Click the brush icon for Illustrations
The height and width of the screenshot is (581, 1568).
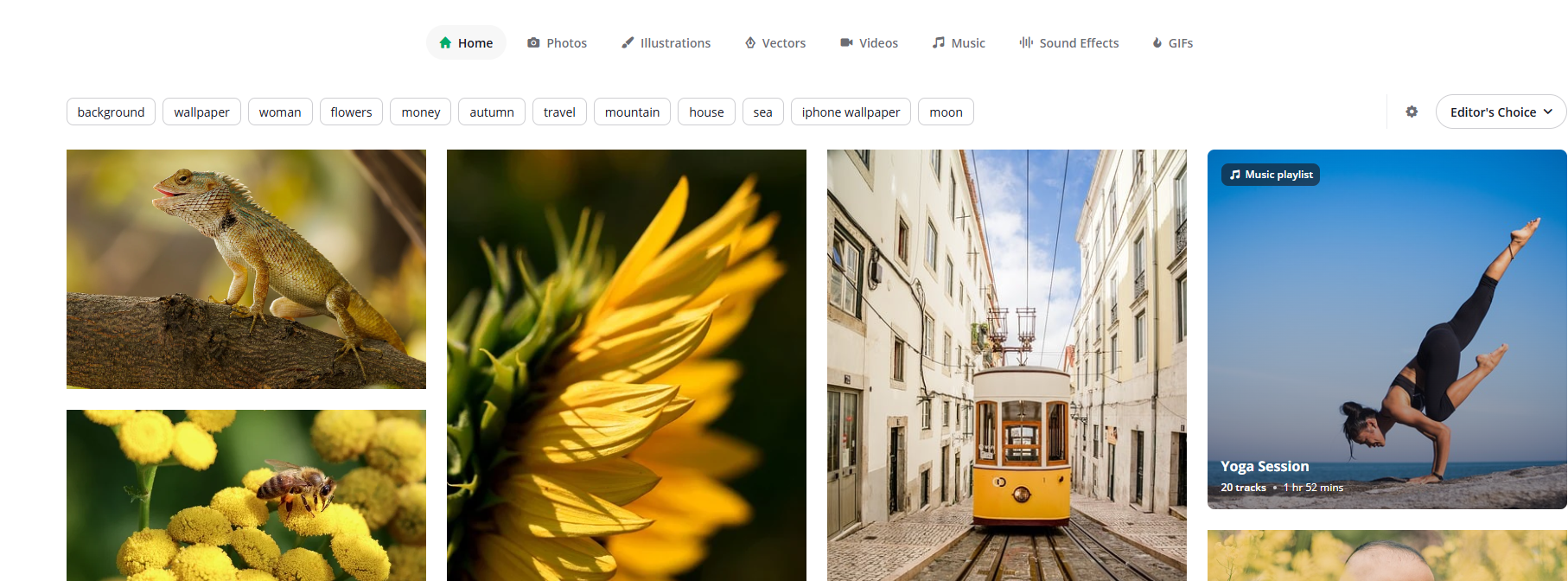pyautogui.click(x=628, y=42)
